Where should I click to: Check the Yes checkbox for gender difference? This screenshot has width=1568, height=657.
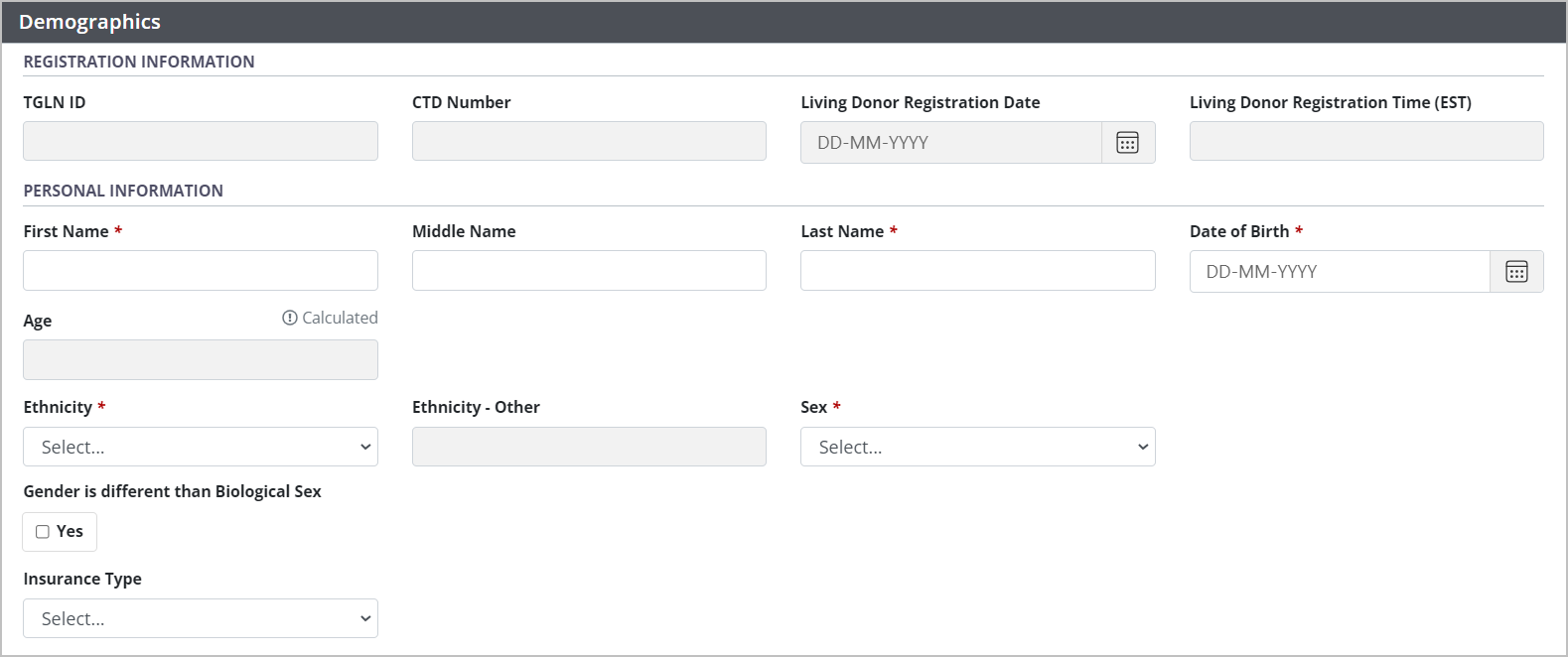coord(43,532)
